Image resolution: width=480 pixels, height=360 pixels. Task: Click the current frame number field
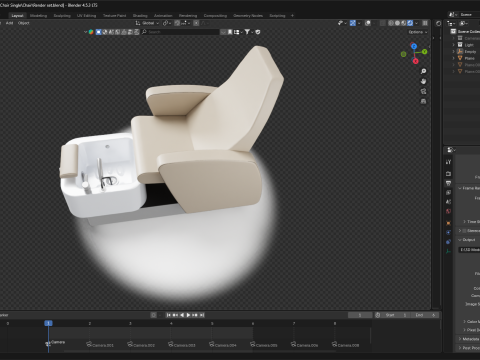coord(360,315)
